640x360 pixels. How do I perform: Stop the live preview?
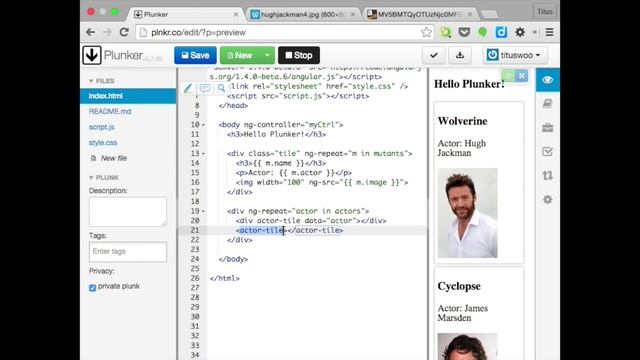coord(299,55)
